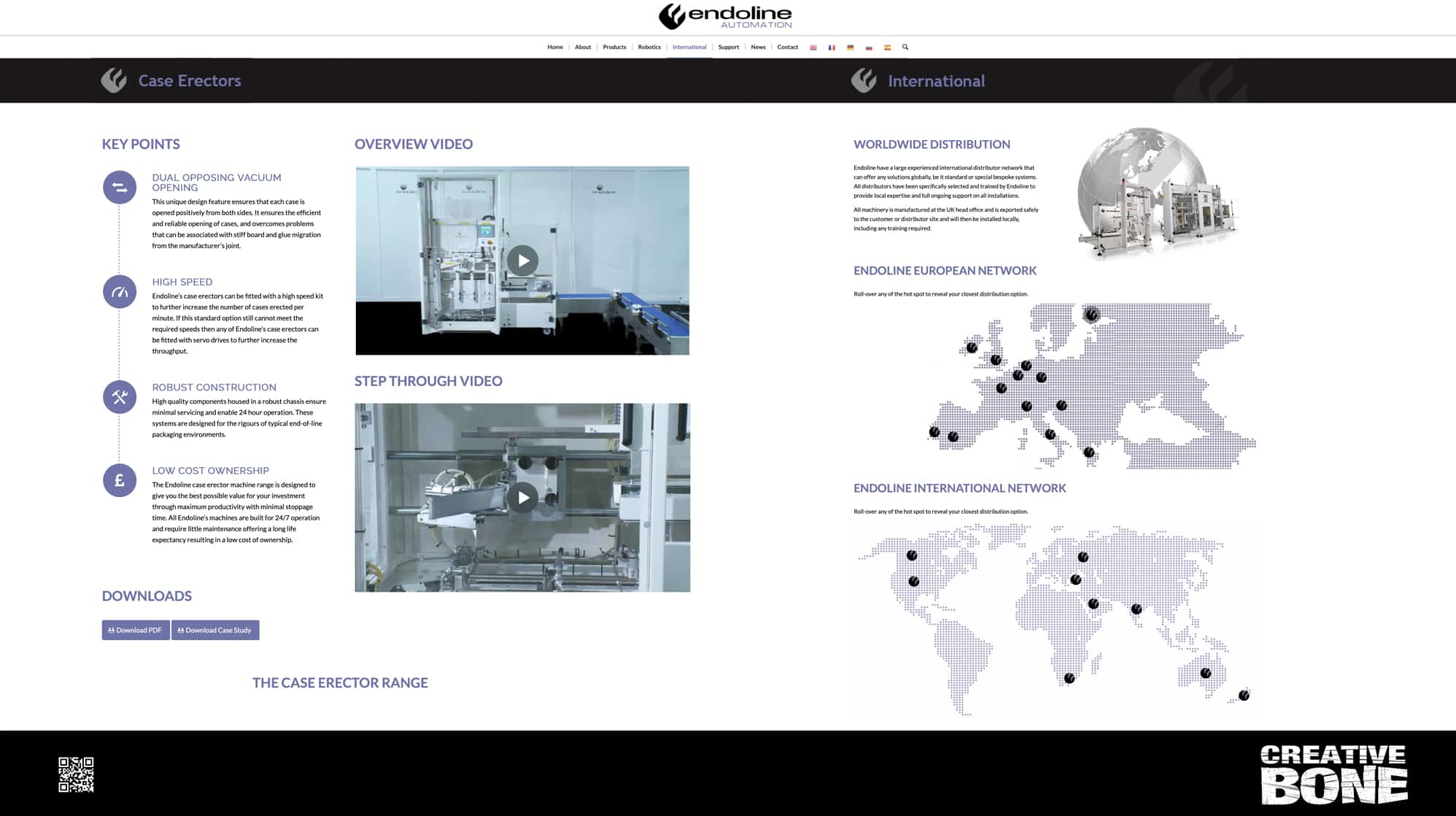Switch language with the Russian flag
This screenshot has height=816, width=1456.
click(869, 47)
